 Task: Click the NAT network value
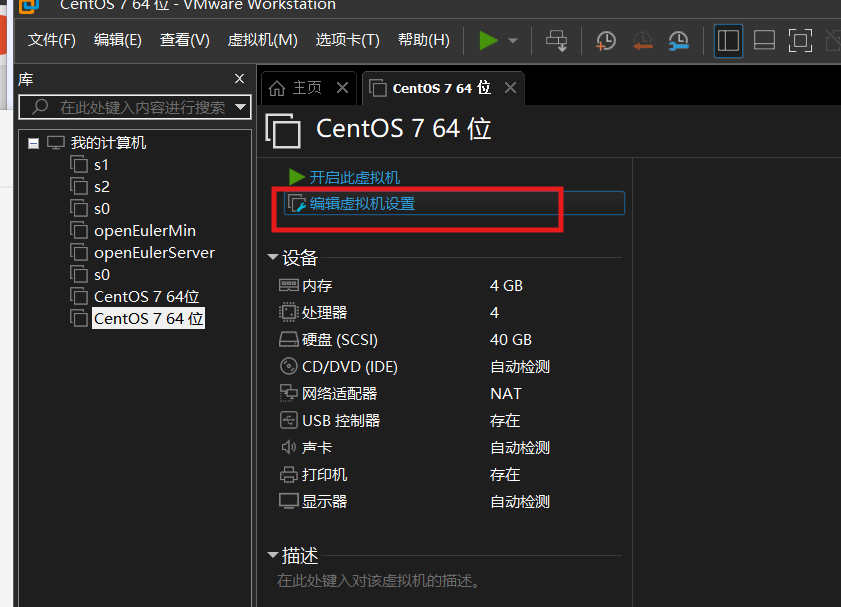coord(506,394)
